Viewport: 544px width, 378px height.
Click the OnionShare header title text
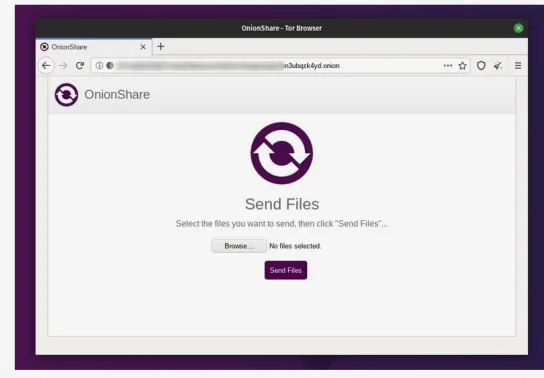tap(117, 95)
